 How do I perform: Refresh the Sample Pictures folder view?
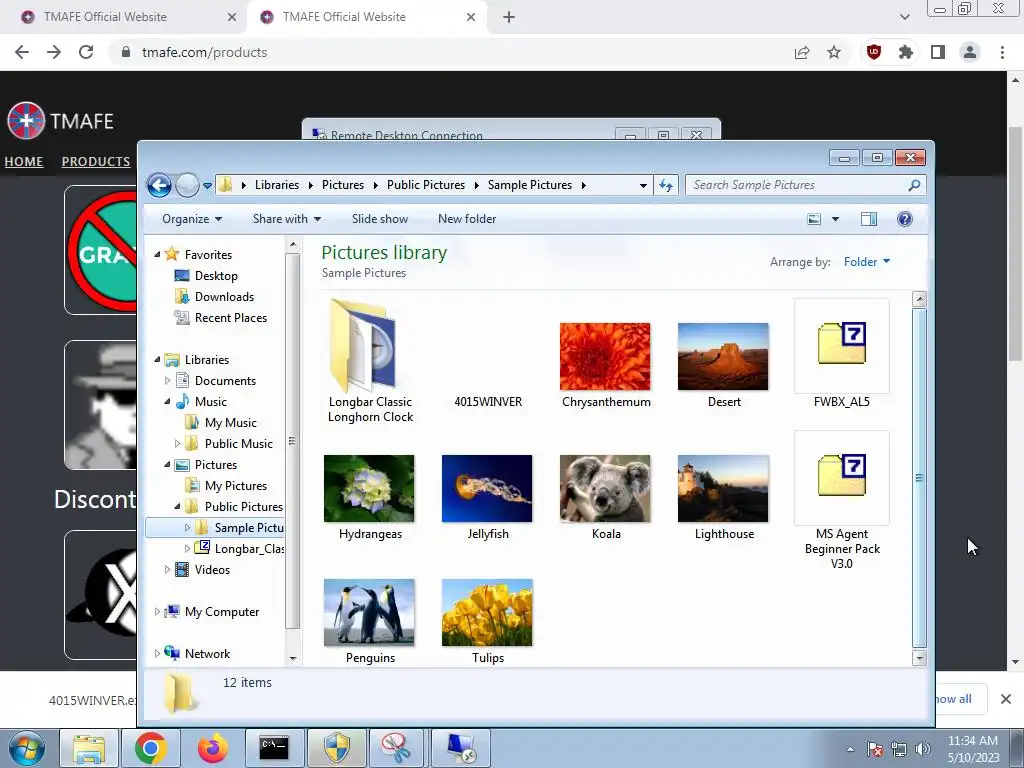[665, 185]
